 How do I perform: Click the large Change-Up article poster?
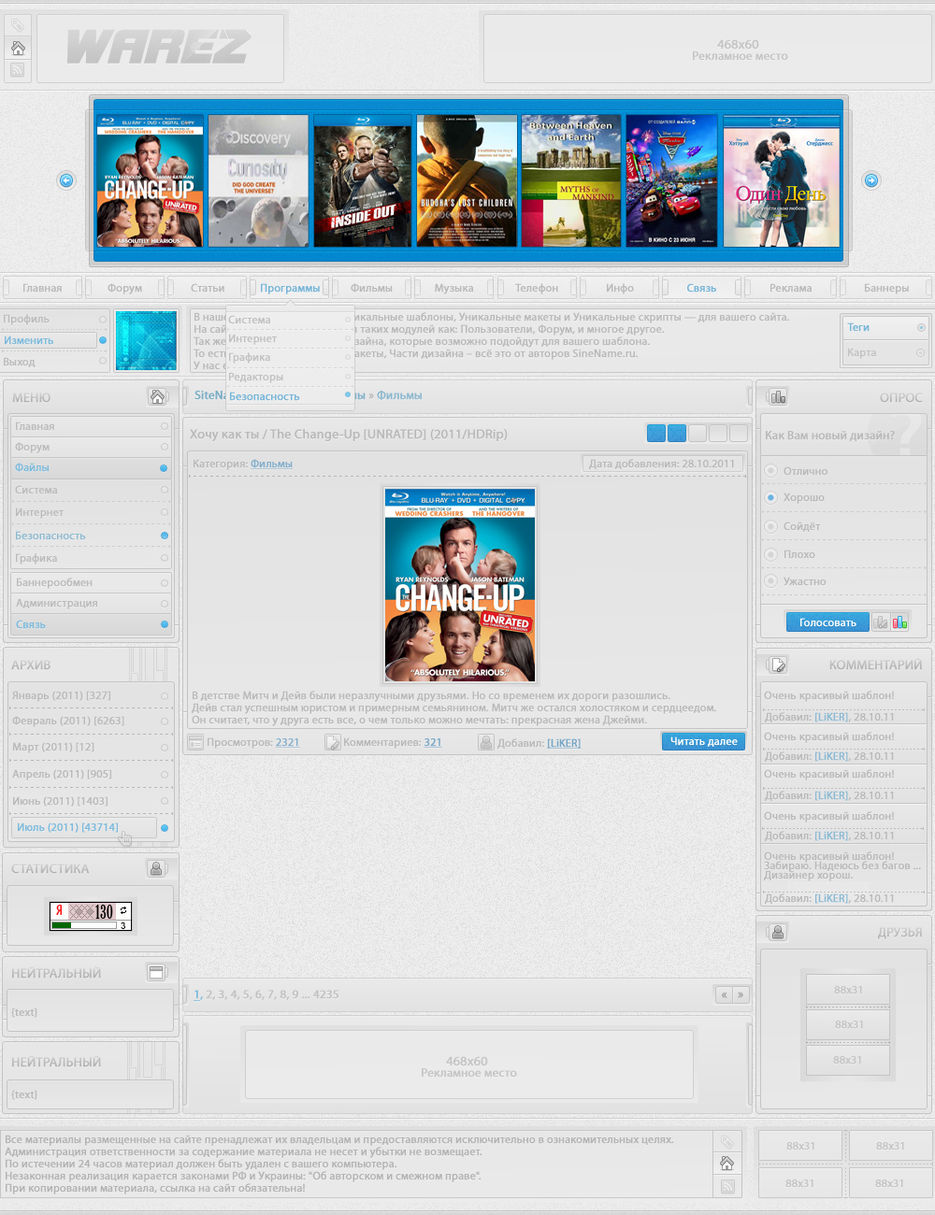pyautogui.click(x=460, y=585)
